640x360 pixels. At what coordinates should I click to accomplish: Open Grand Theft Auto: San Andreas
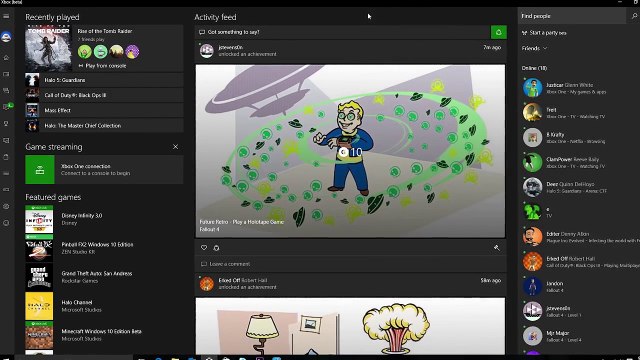tap(104, 277)
